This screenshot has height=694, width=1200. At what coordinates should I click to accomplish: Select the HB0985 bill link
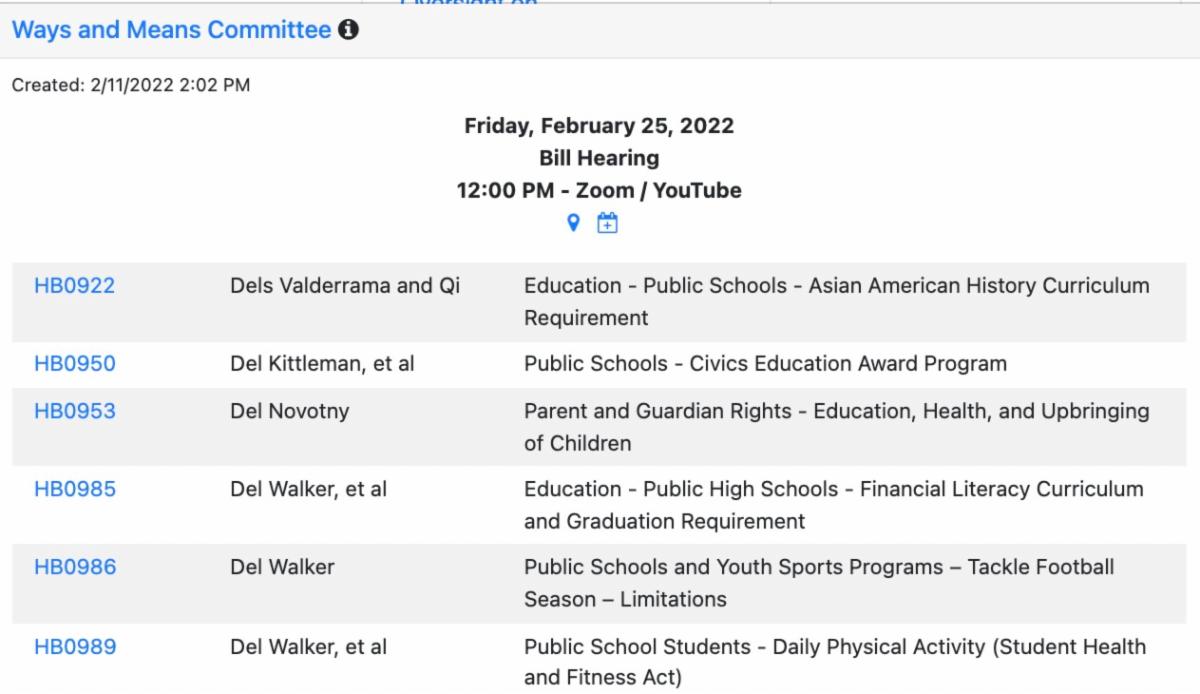(x=75, y=489)
